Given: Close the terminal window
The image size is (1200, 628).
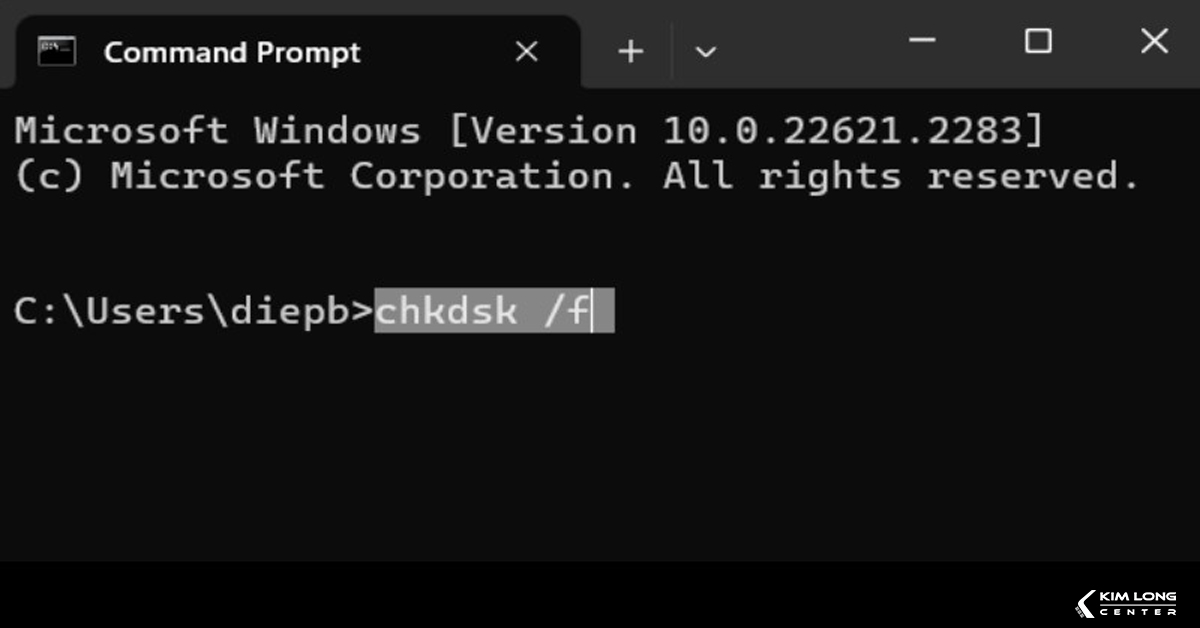Looking at the screenshot, I should pos(1154,42).
